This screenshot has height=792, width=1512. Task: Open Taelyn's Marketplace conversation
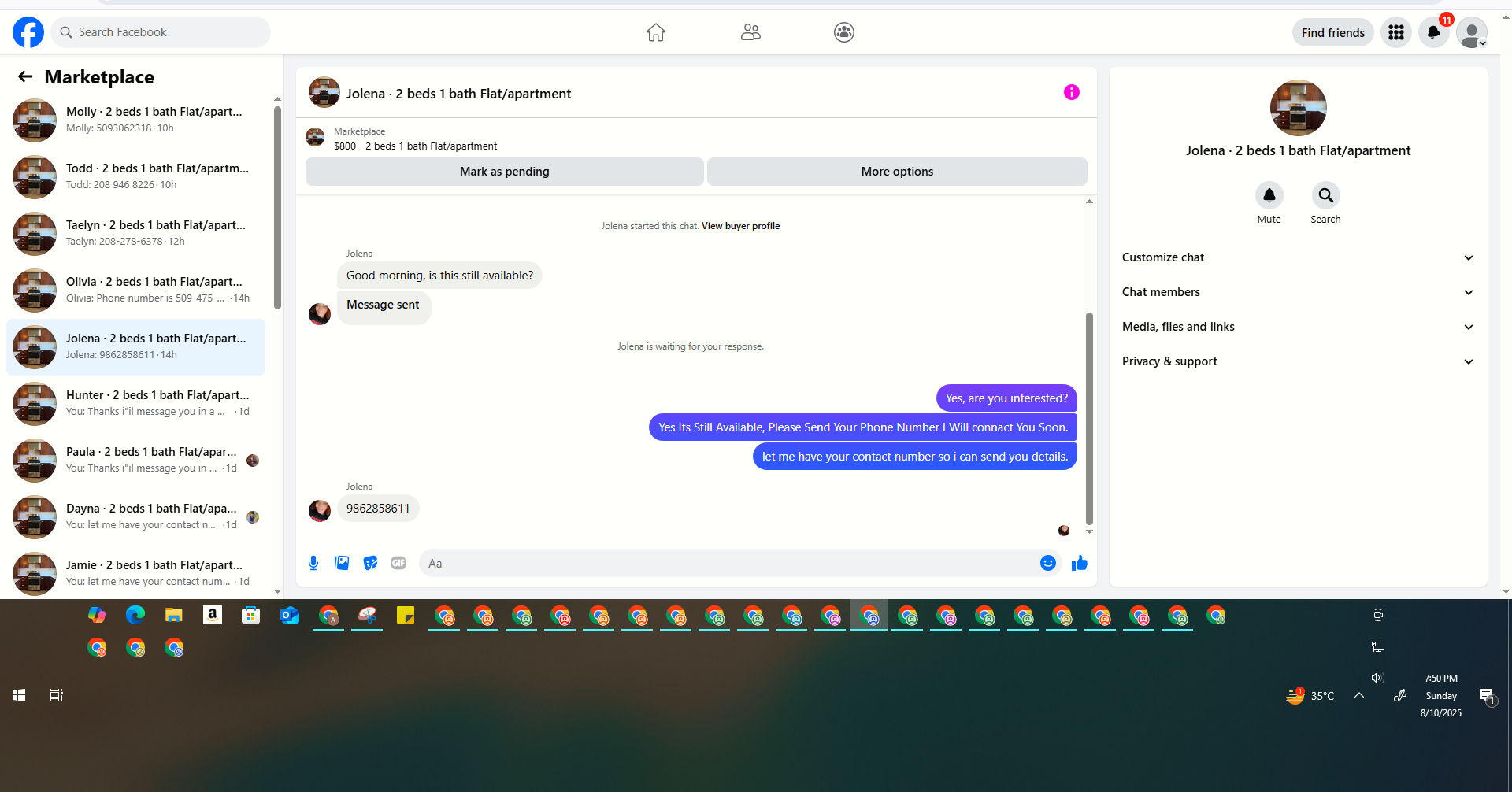pos(135,234)
